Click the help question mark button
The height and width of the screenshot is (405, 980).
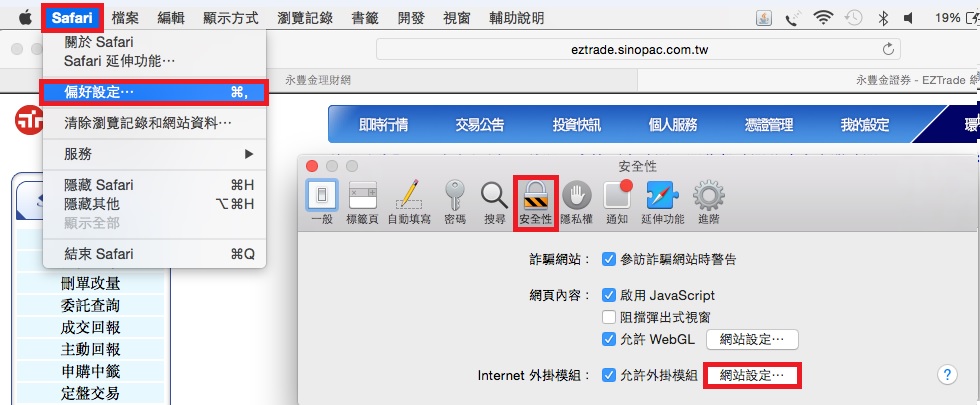pyautogui.click(x=947, y=374)
